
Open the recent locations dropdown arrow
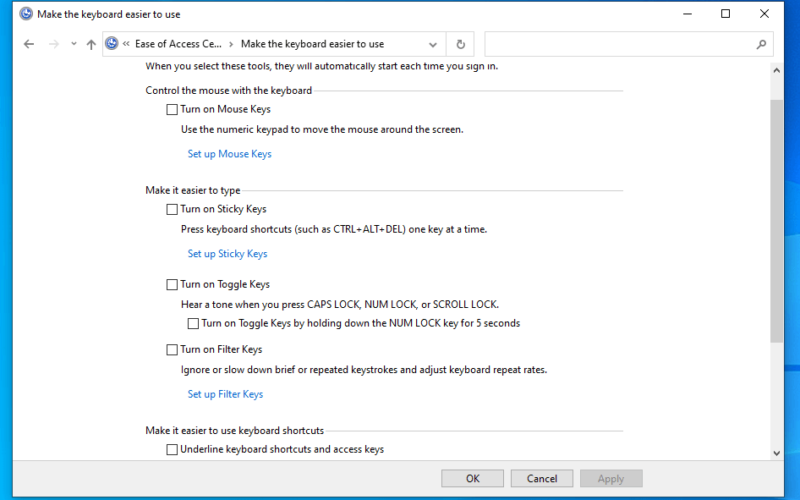[x=74, y=44]
